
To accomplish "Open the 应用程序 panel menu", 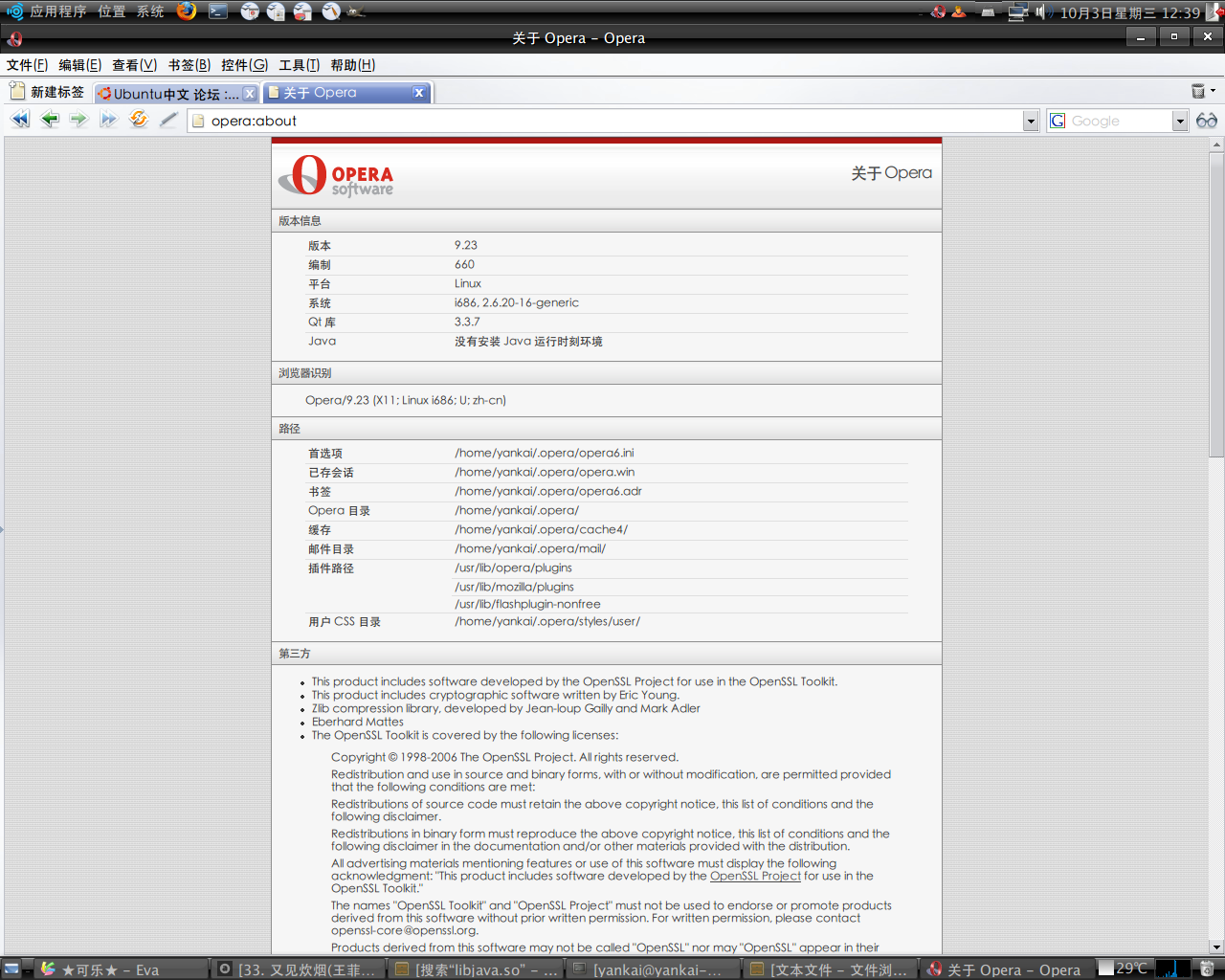I will point(58,11).
